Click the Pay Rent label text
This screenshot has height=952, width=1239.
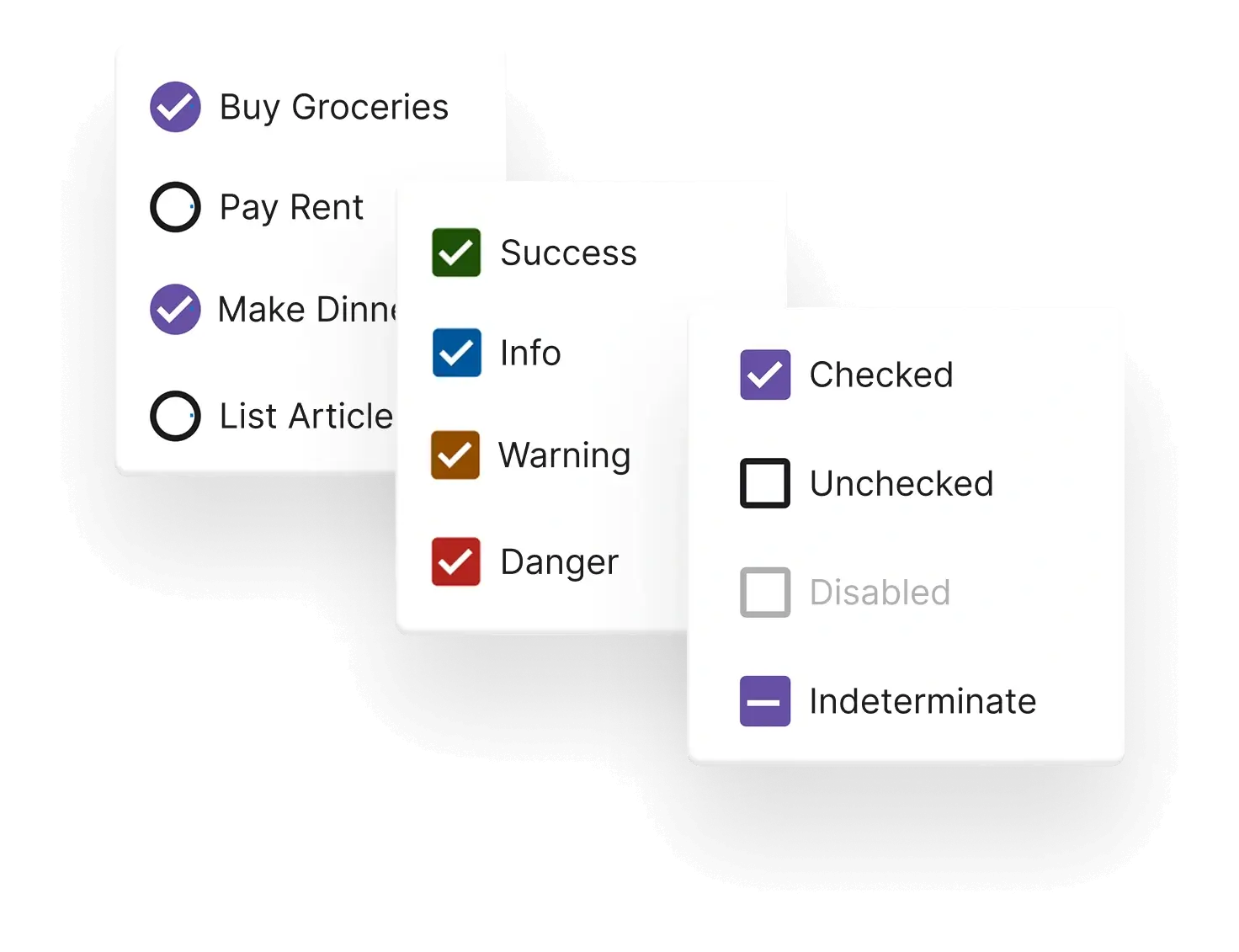click(290, 206)
